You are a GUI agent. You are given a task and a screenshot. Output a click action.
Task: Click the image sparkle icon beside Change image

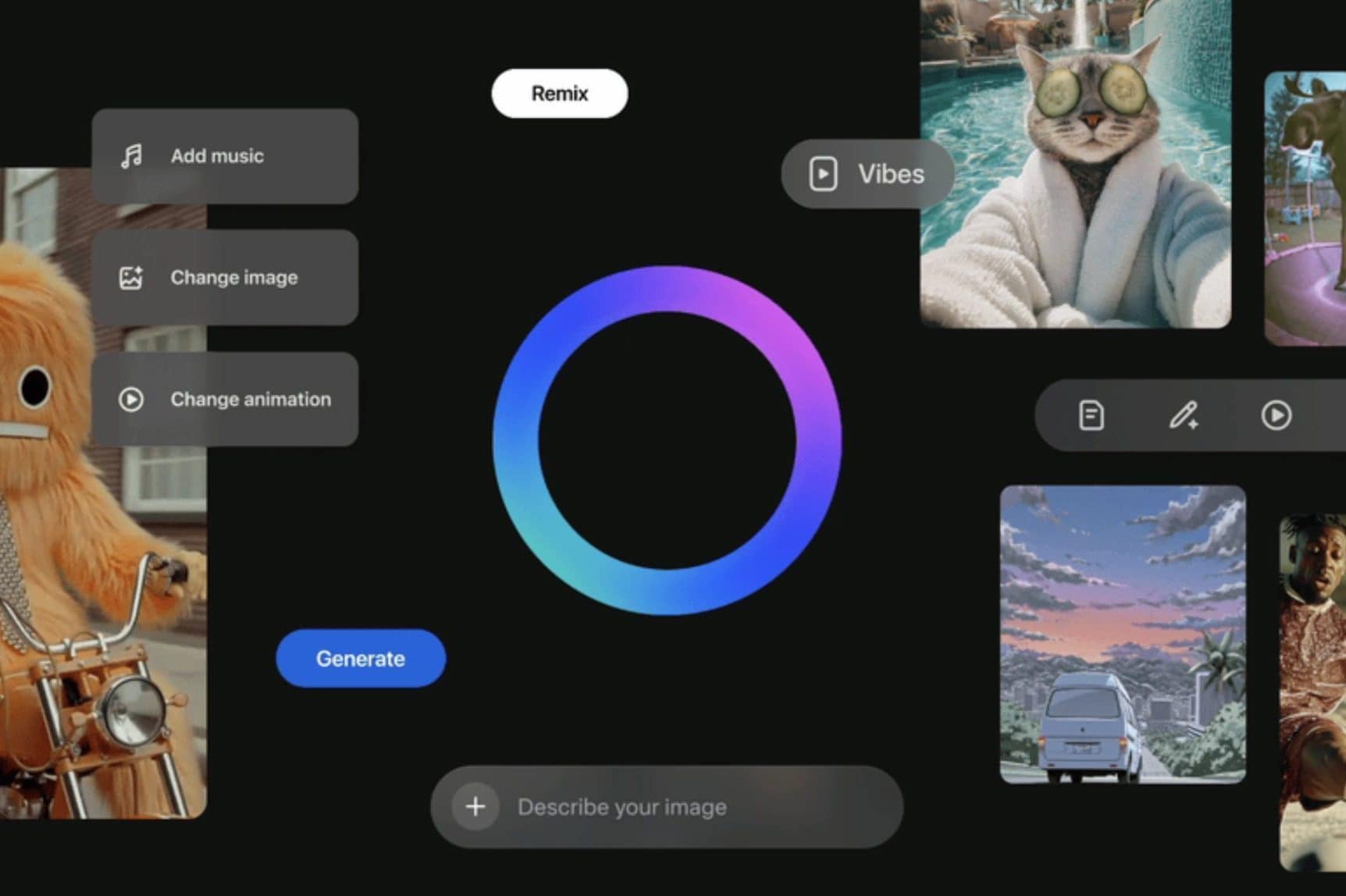point(130,278)
